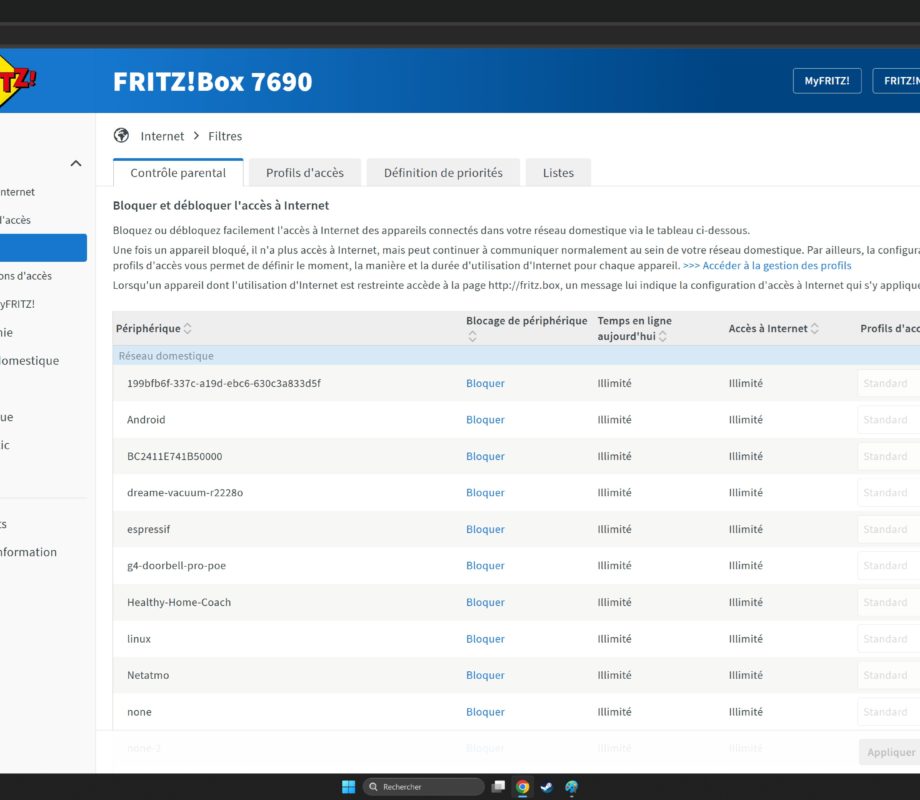Click the globe app icon right of Steam
This screenshot has width=920, height=800.
[x=571, y=787]
